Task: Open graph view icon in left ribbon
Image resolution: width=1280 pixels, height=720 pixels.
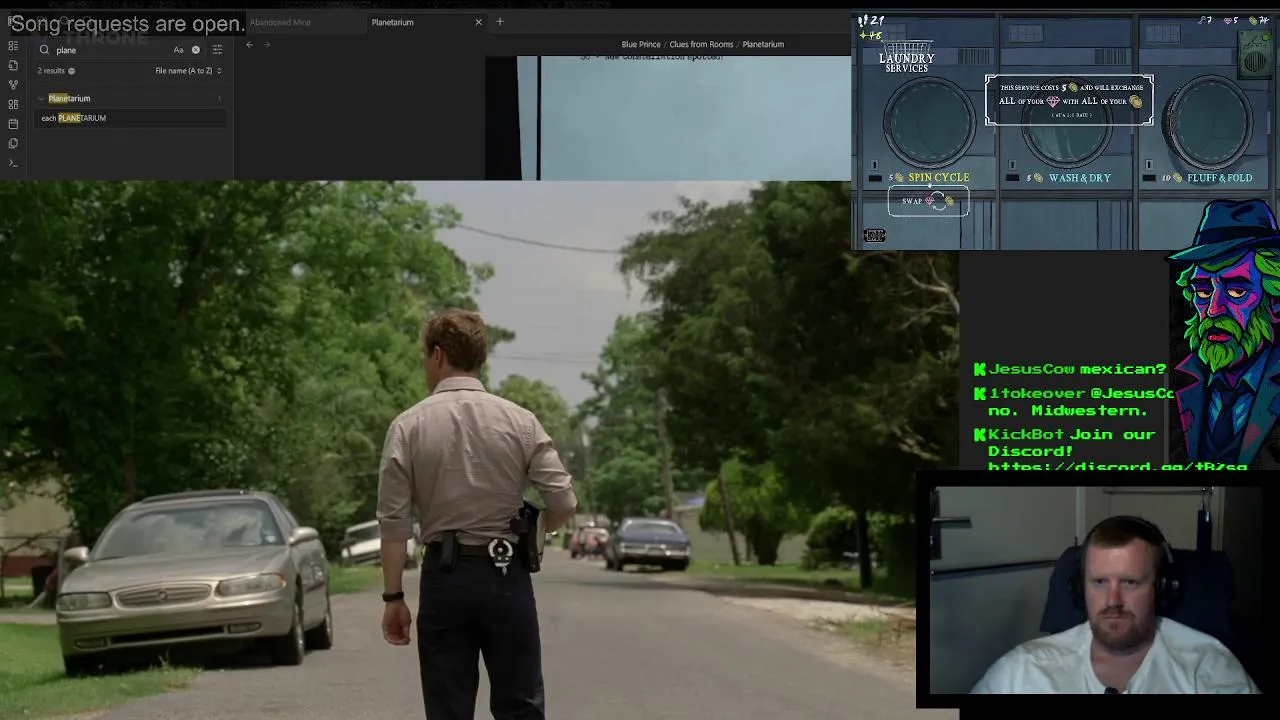Action: coord(13,85)
